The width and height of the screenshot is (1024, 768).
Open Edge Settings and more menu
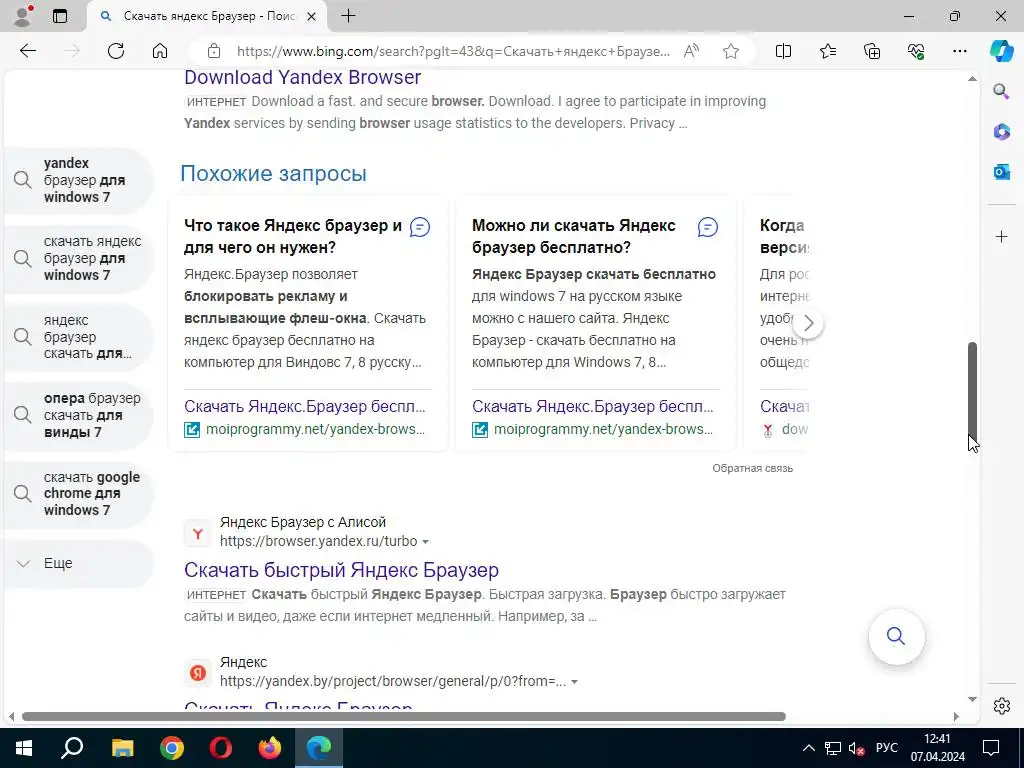(x=959, y=51)
